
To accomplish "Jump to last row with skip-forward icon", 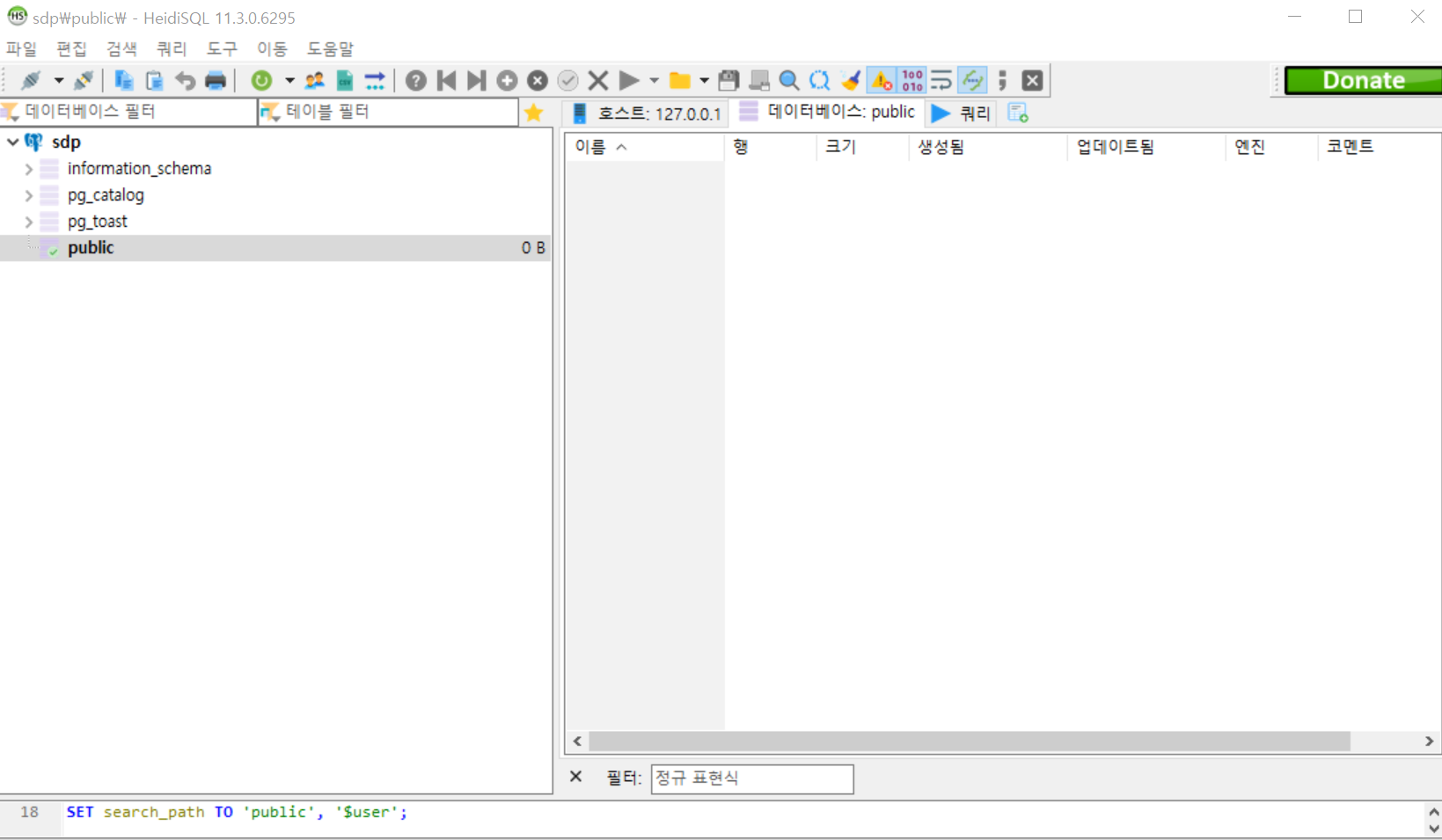I will click(476, 81).
